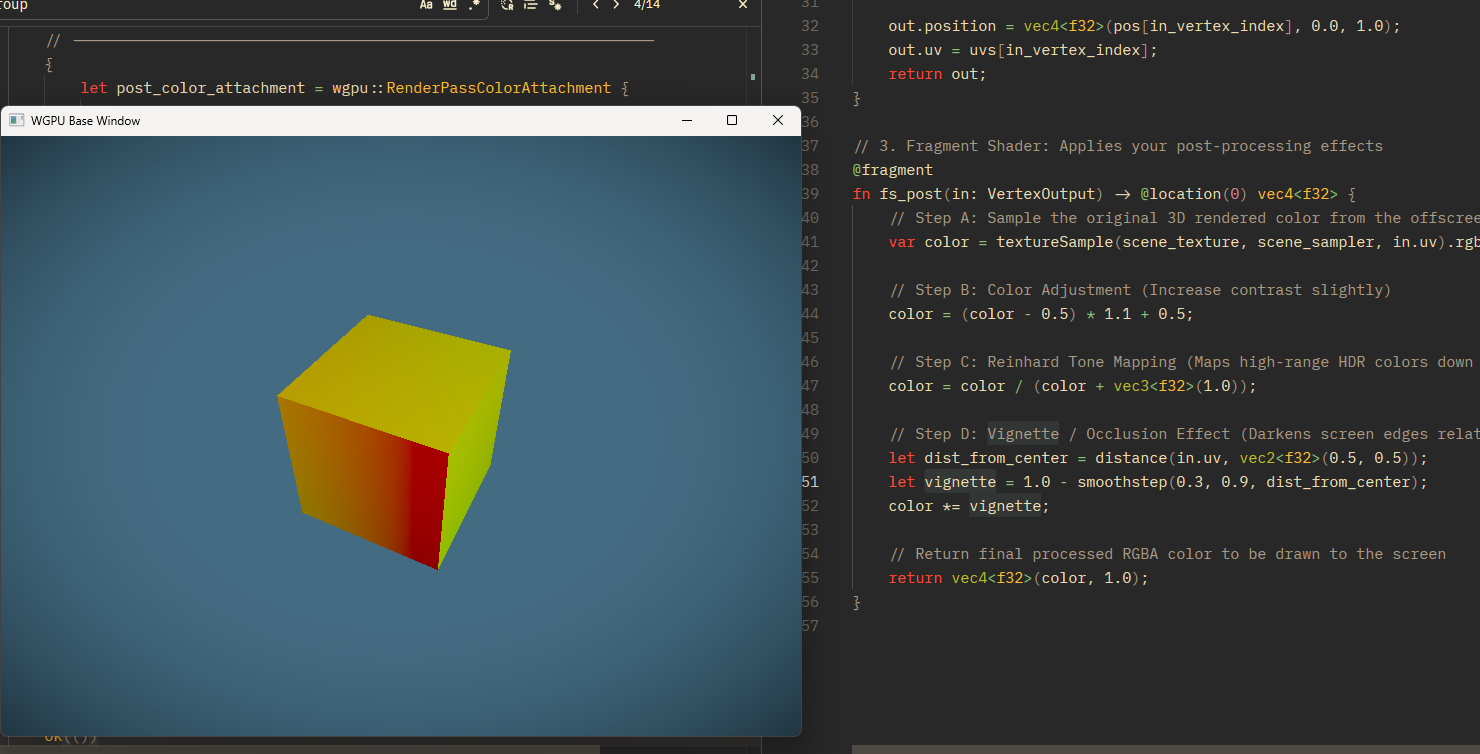The width and height of the screenshot is (1480, 754).
Task: Click the "// Return final processed RGBA" comment
Action: 1167,554
